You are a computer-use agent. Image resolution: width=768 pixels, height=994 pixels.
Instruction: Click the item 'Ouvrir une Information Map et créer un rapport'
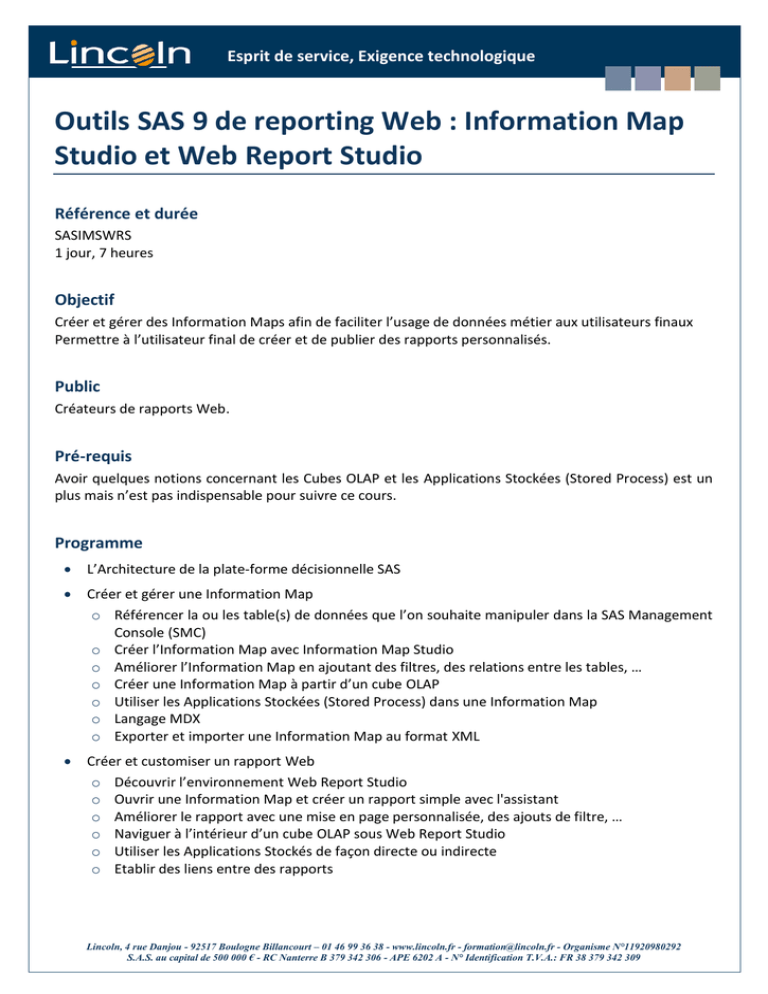point(336,799)
